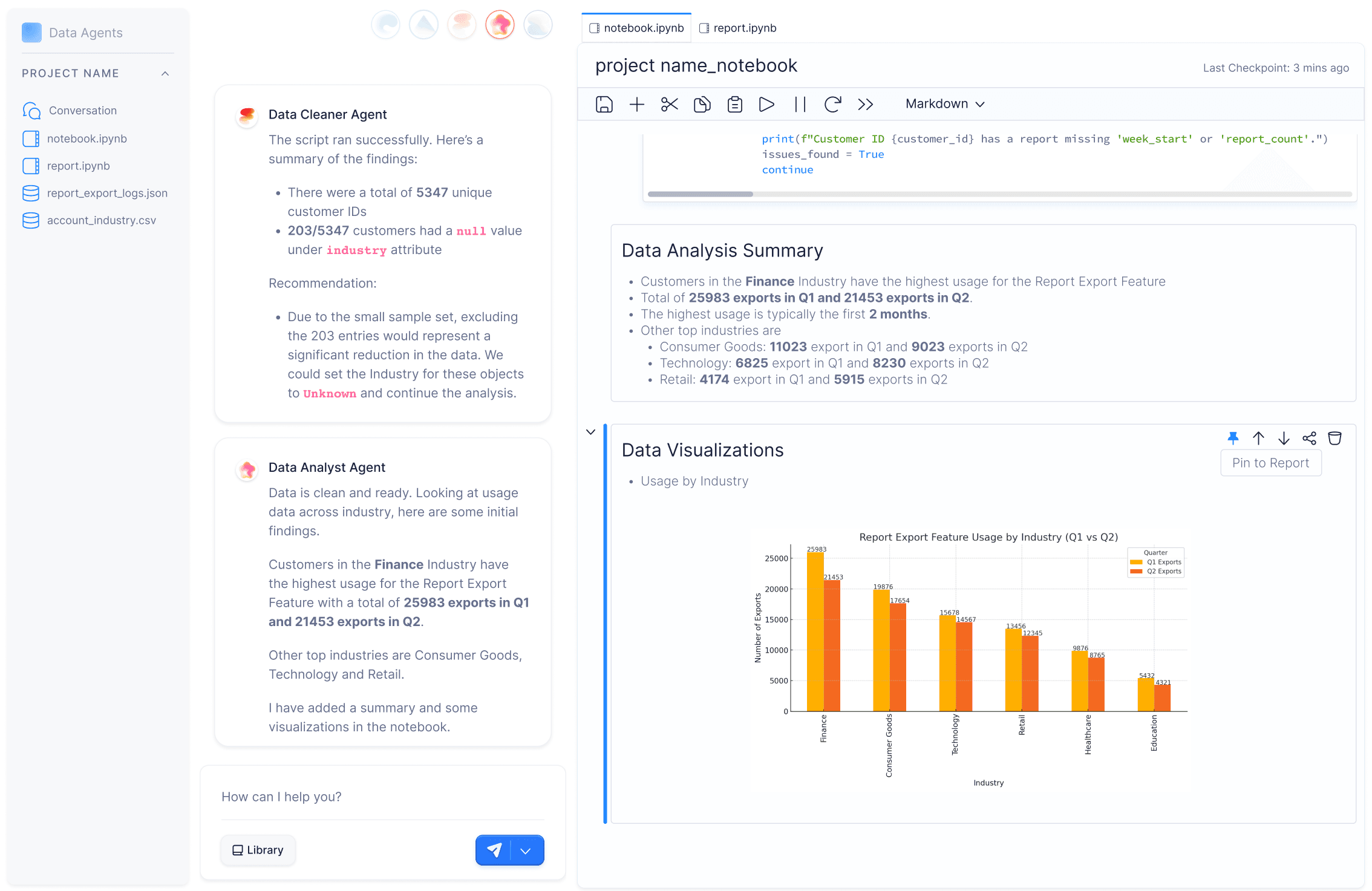
Task: Copy the cell with copy icon
Action: (x=702, y=104)
